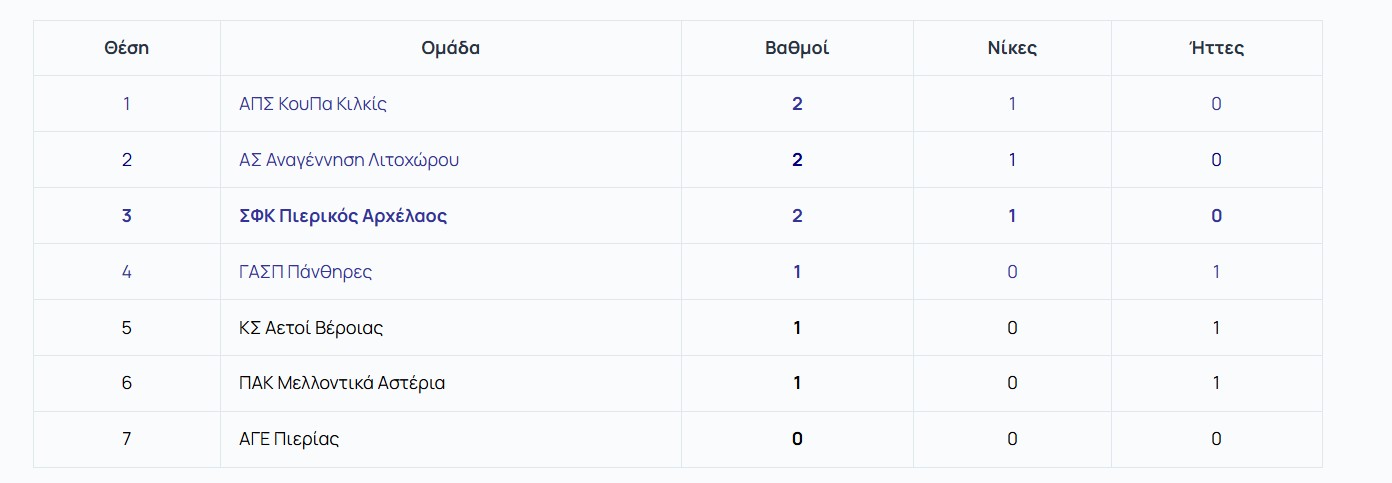Click position number 7 in the Θέση column
The image size is (1392, 483).
(x=126, y=439)
